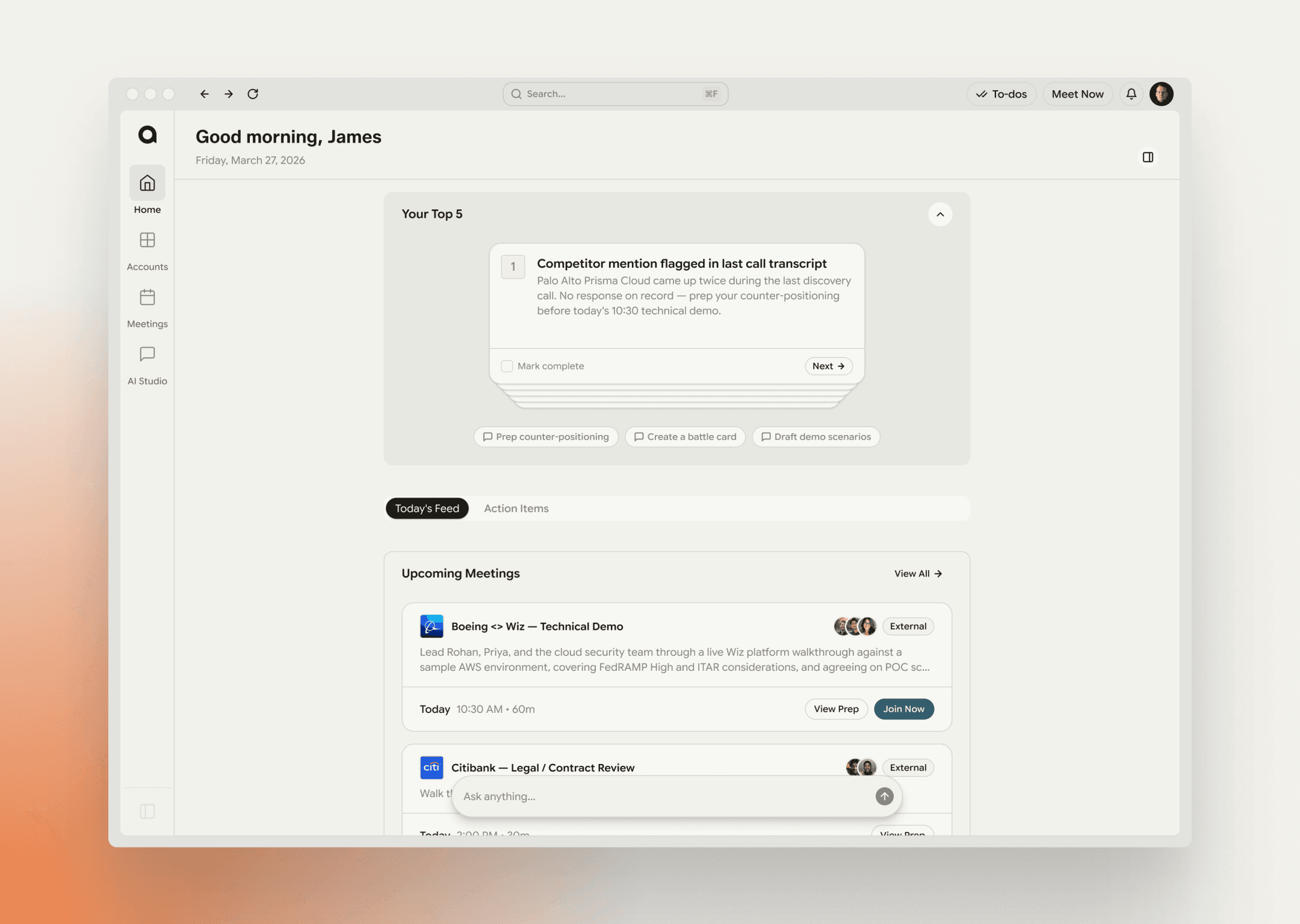Toggle the right side panel icon
The width and height of the screenshot is (1300, 924).
tap(1148, 157)
